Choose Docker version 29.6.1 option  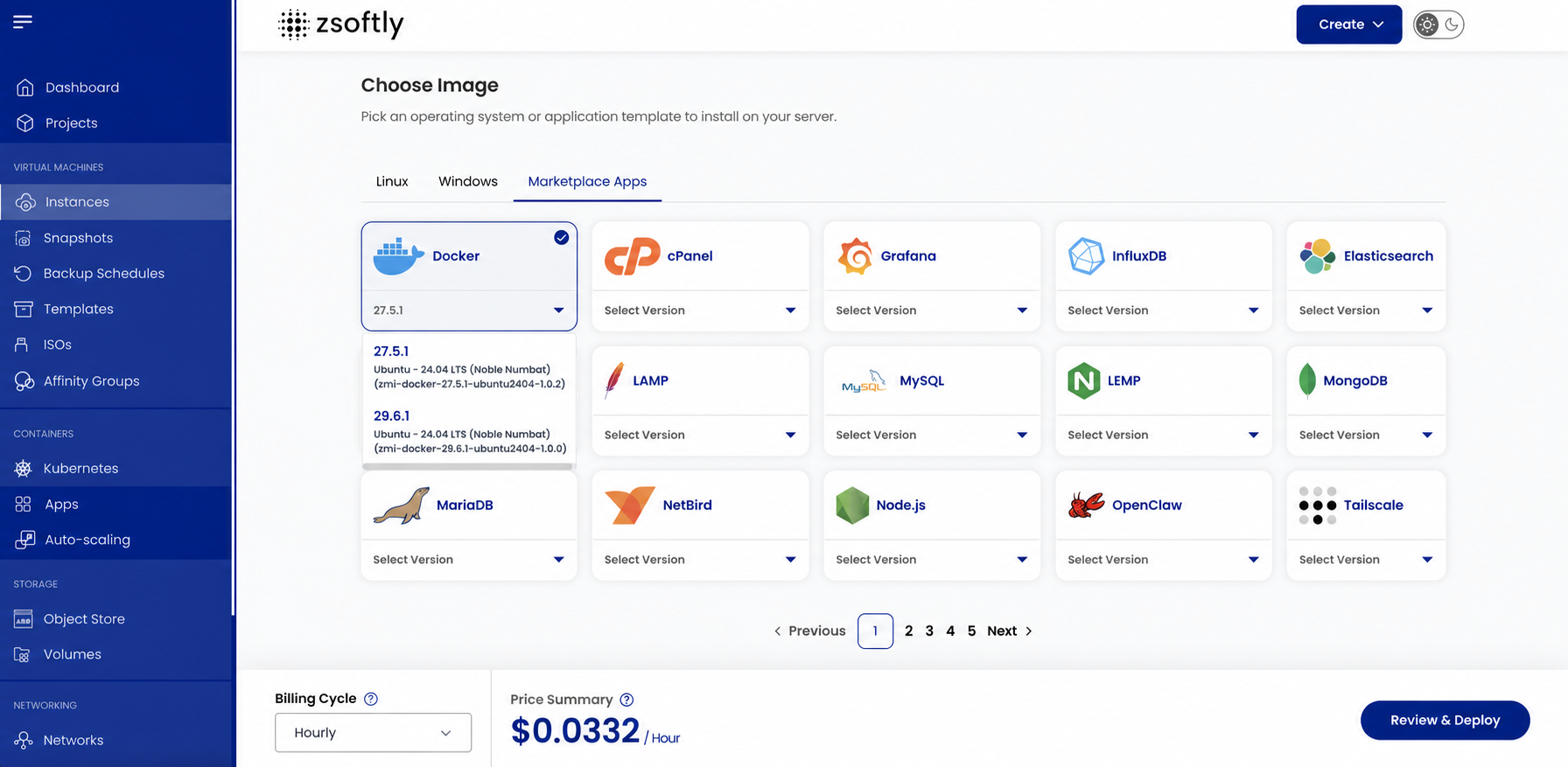pos(469,432)
